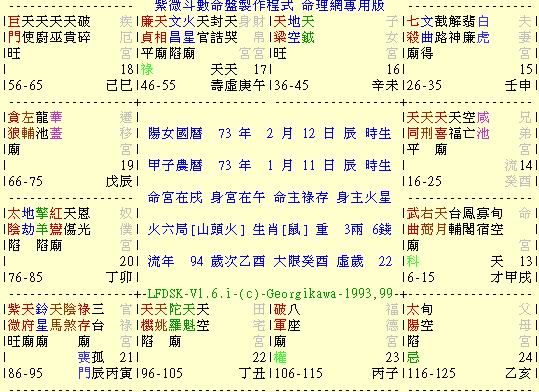Select the red star name 天梁

280,30
